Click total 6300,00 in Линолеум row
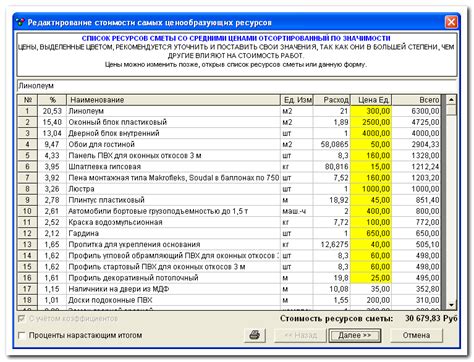Screen dimensions: 474x362 tap(416, 111)
